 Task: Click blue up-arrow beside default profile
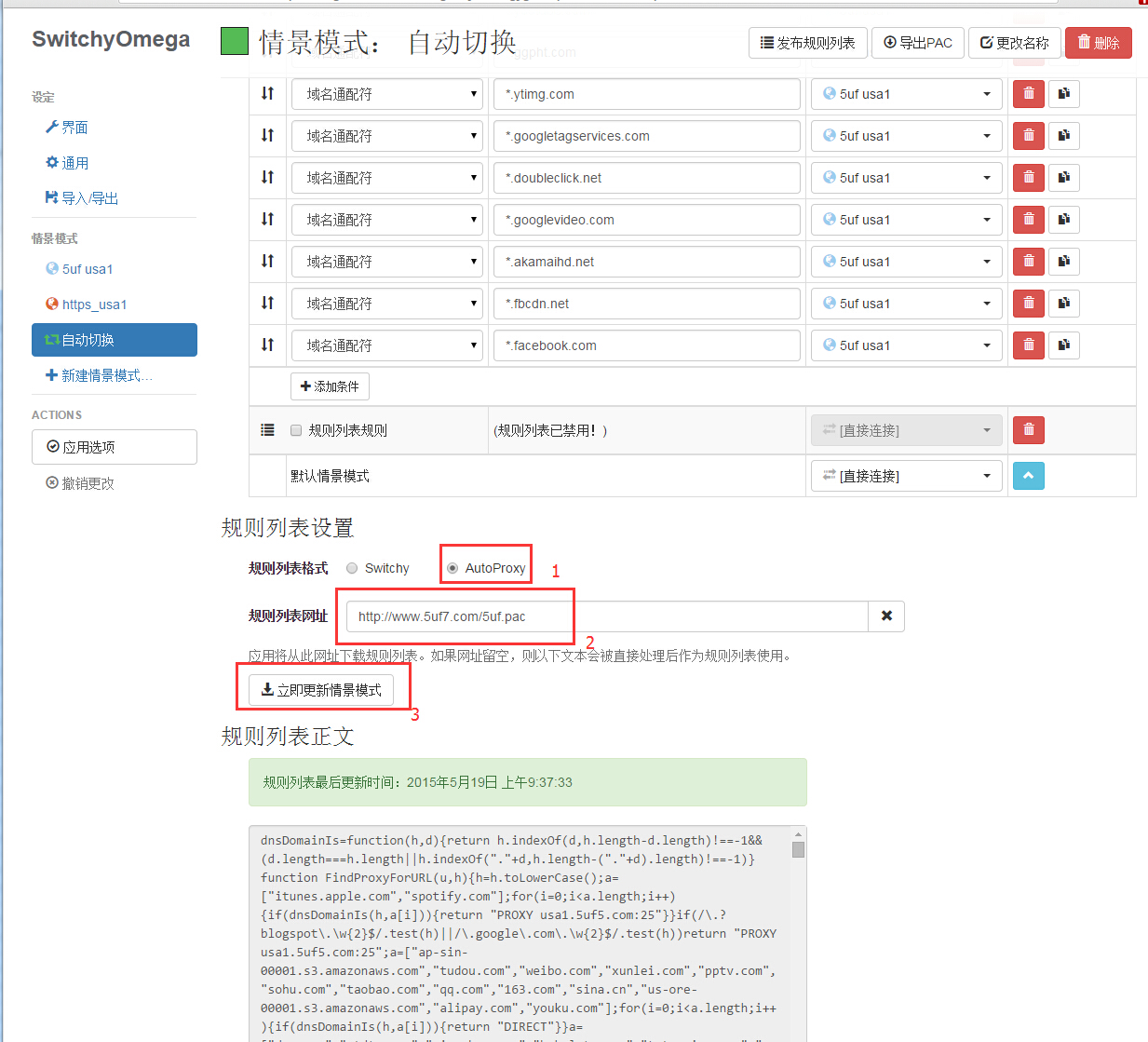click(1028, 476)
